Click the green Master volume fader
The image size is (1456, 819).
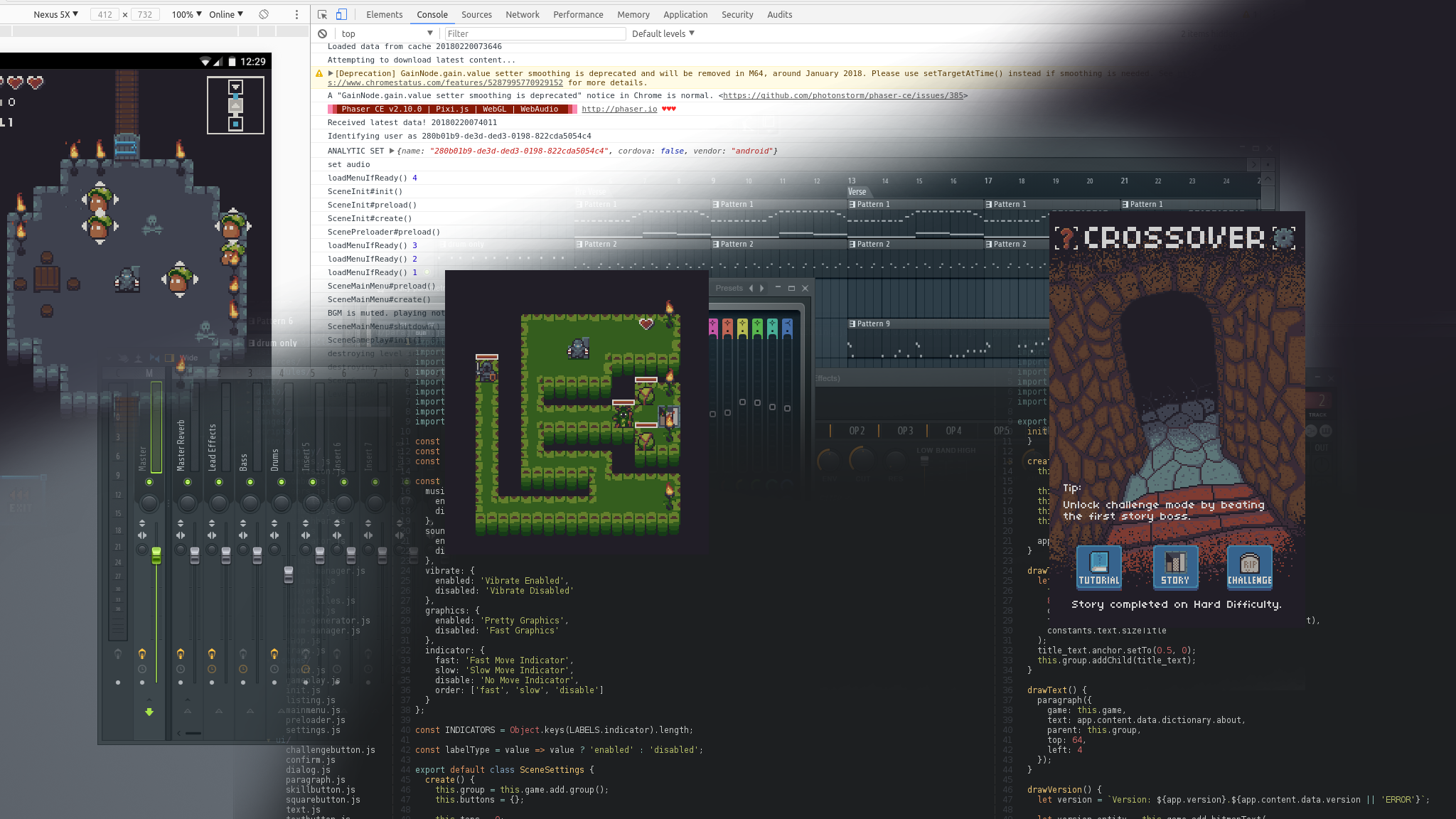pos(156,555)
